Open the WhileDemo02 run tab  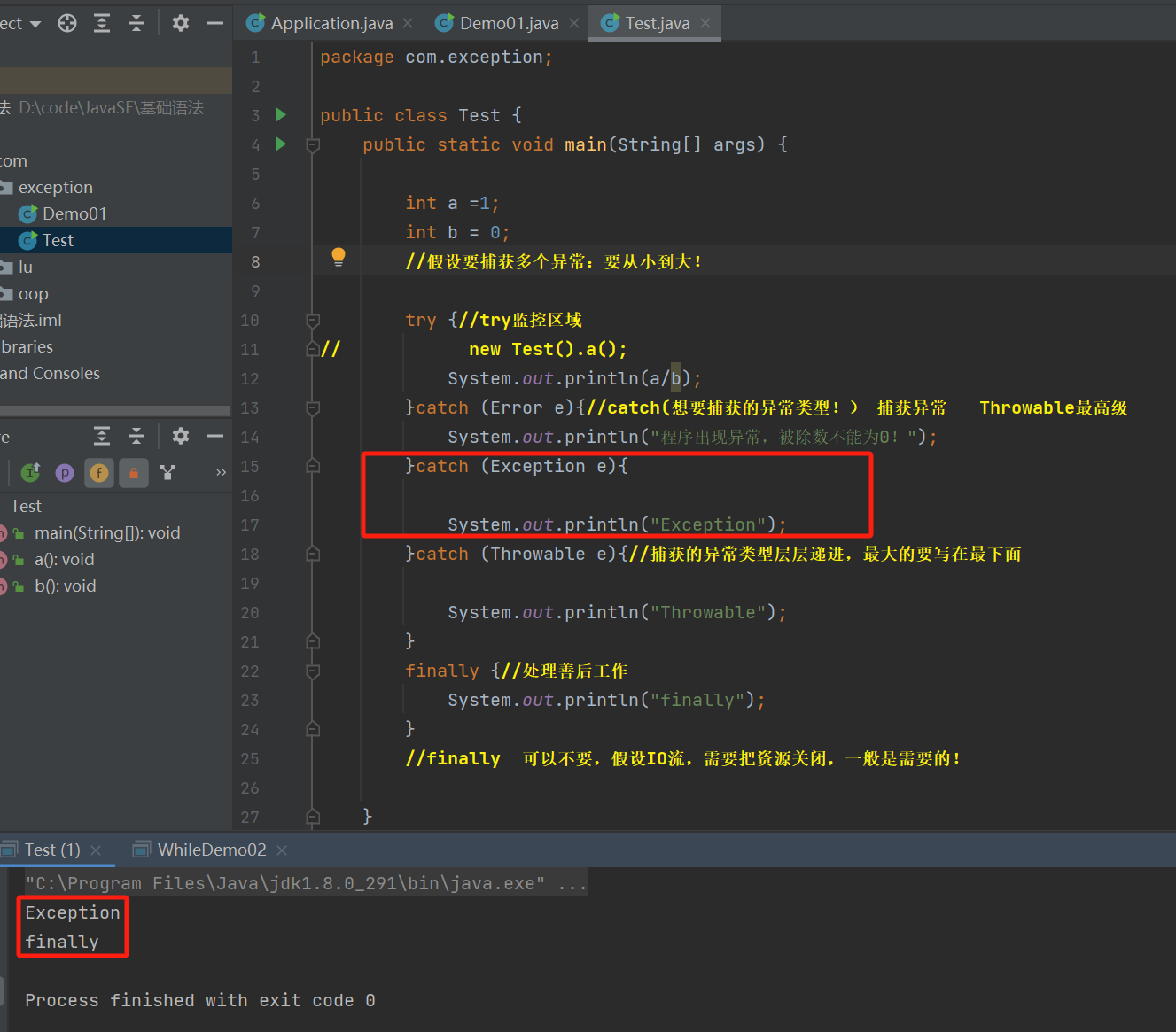(x=212, y=850)
